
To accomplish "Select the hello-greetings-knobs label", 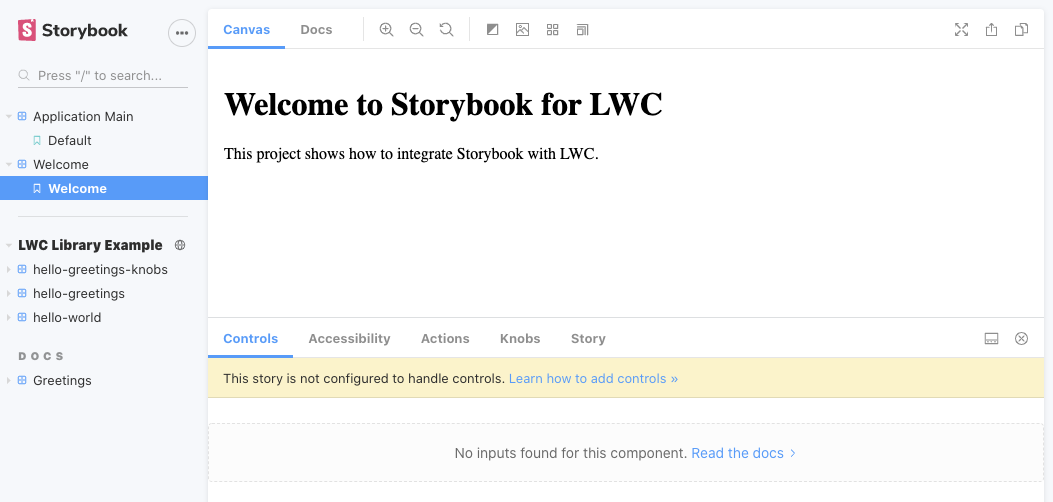I will click(100, 269).
